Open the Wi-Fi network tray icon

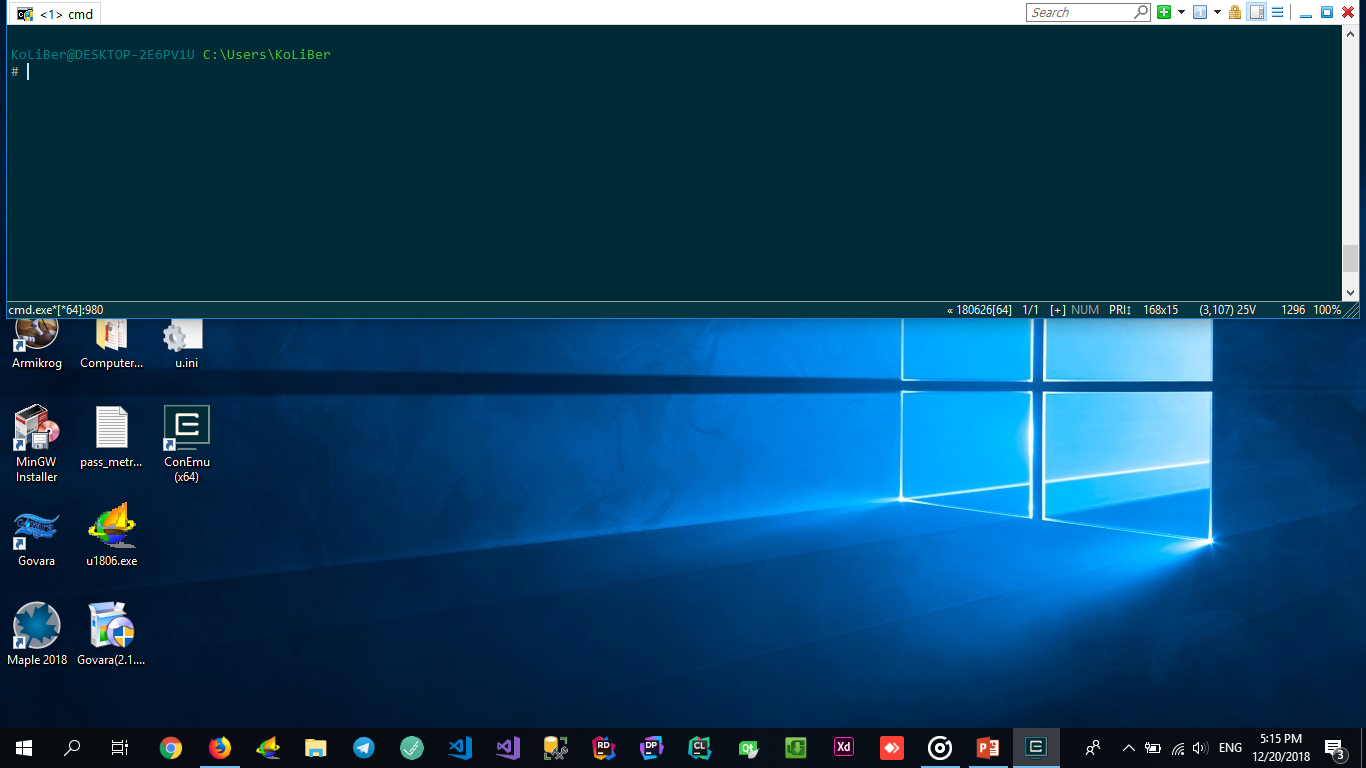[x=1178, y=747]
